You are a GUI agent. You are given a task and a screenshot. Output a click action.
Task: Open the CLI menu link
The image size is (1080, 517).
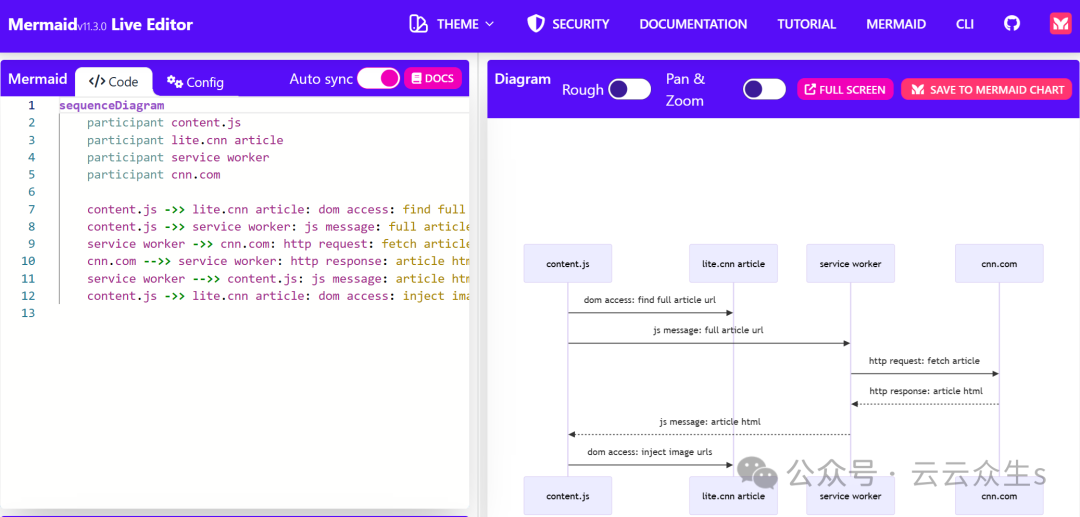pos(964,24)
